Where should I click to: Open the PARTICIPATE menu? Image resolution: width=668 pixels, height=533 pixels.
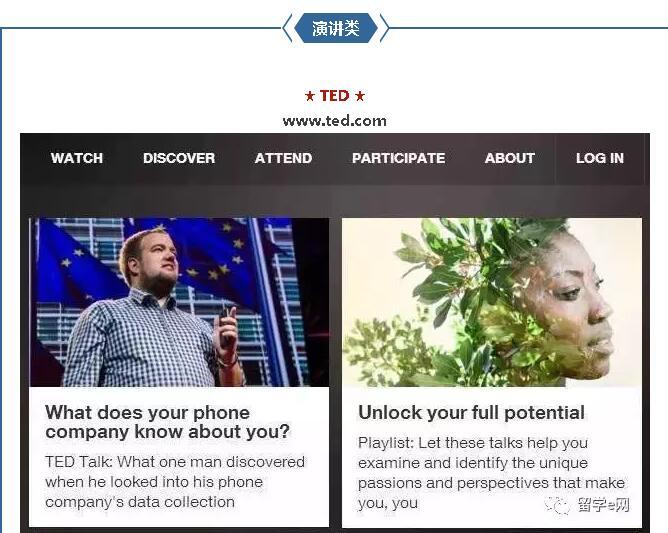[x=398, y=158]
